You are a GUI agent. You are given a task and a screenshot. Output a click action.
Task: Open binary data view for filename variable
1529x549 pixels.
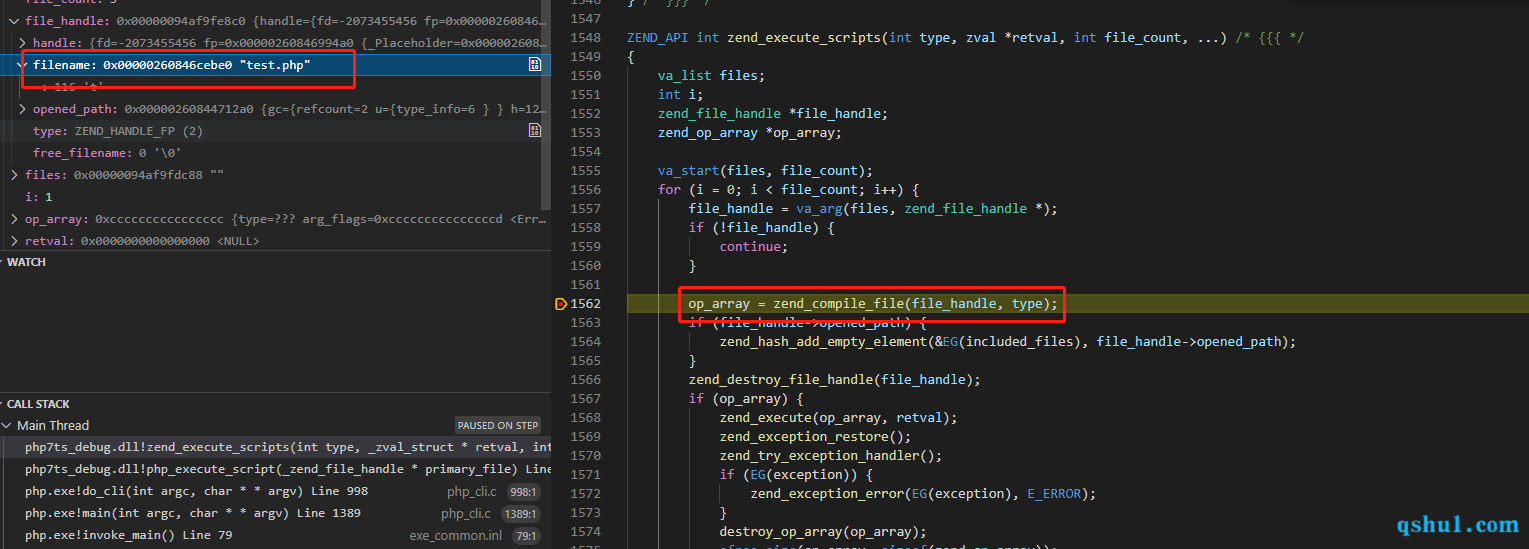tap(535, 64)
